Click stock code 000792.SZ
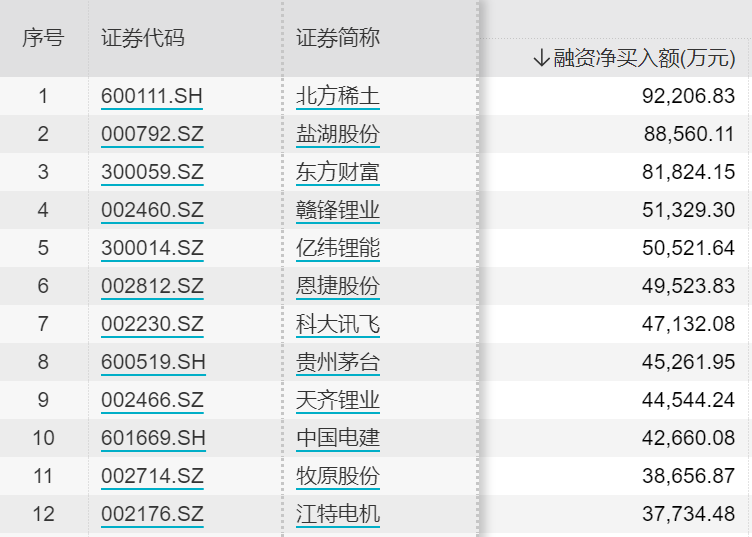Screen dimensions: 752x537 click(x=152, y=135)
